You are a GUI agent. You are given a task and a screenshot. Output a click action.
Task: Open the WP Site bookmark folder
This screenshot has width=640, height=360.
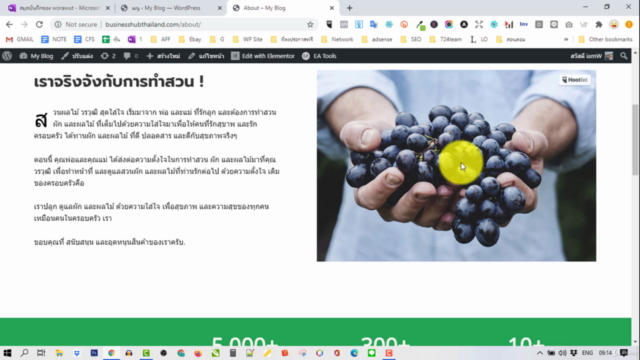248,39
